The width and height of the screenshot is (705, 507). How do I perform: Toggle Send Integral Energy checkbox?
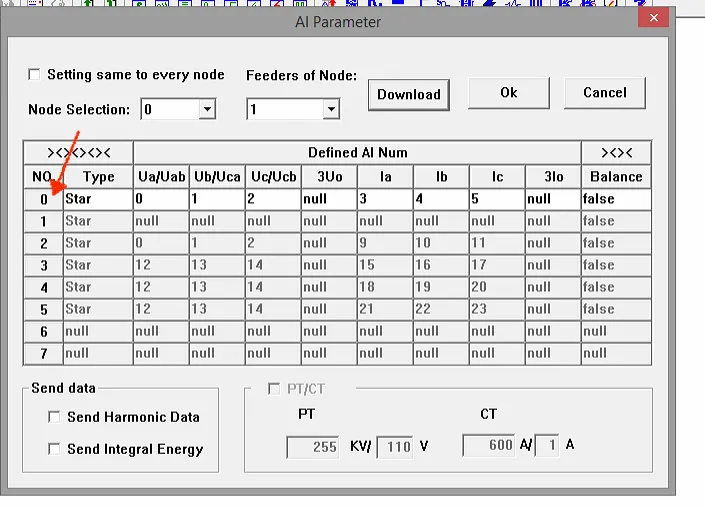click(54, 449)
